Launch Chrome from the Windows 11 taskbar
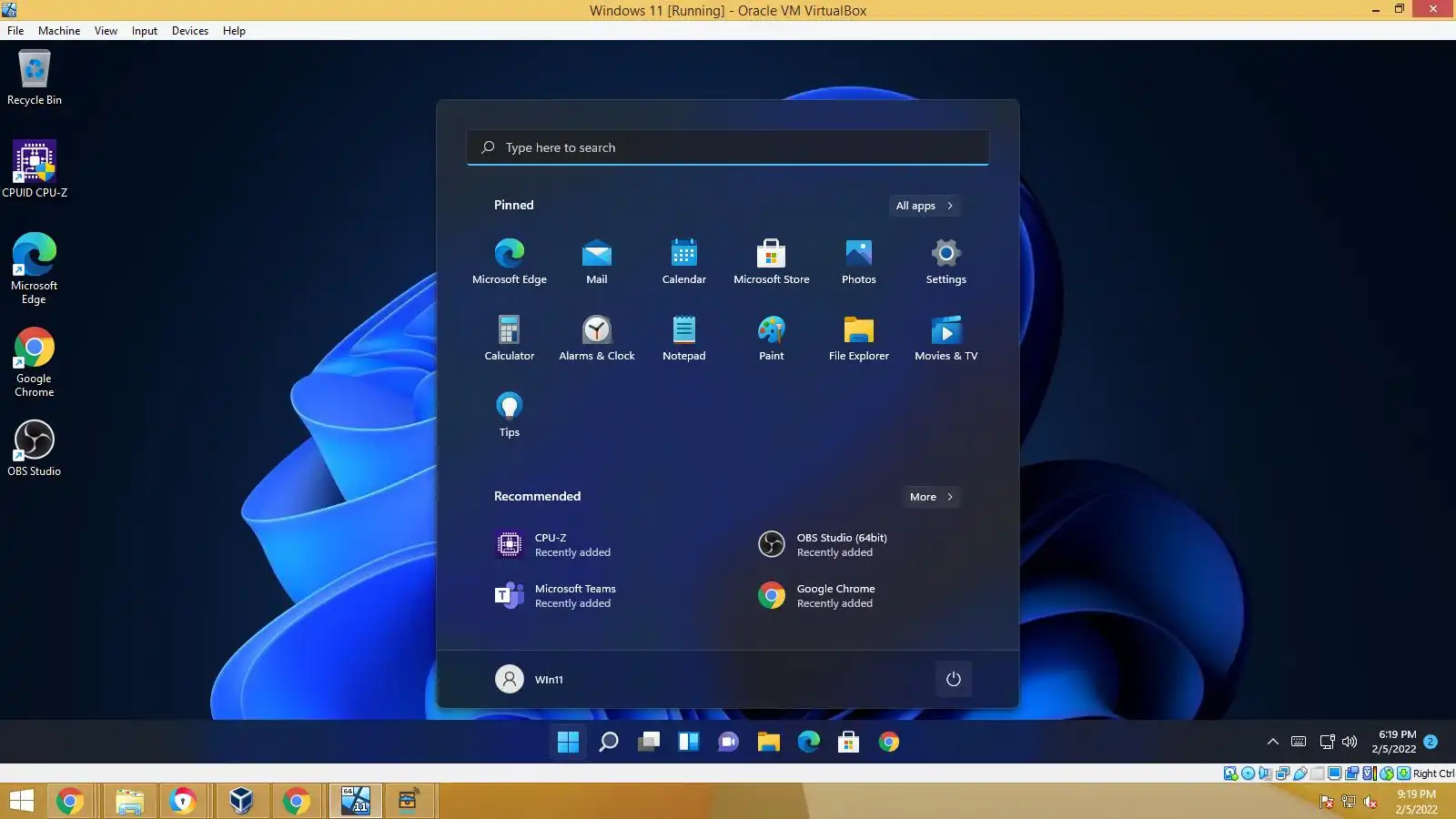The width and height of the screenshot is (1456, 819). click(x=889, y=742)
